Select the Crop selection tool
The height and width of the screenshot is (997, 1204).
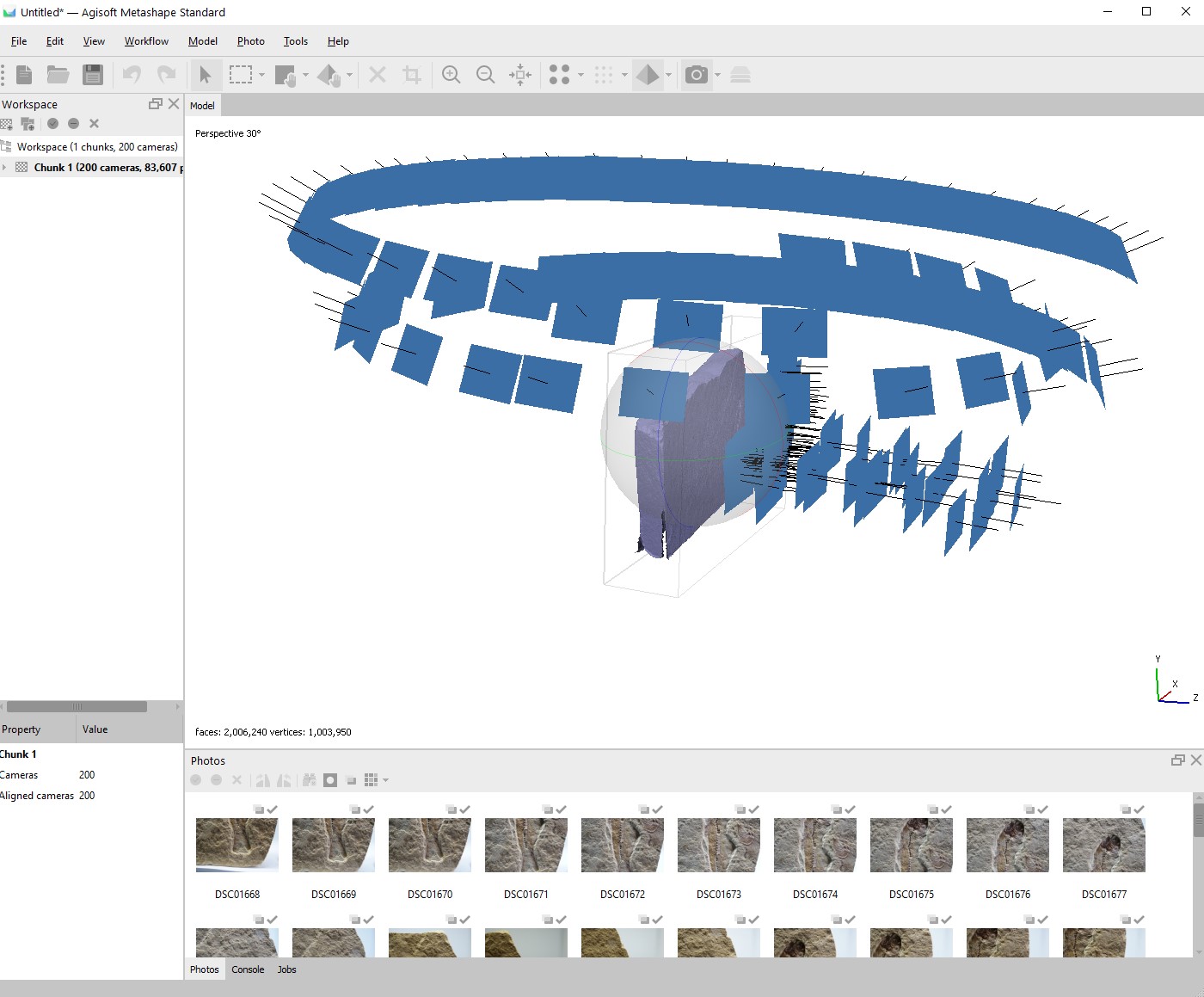click(412, 75)
